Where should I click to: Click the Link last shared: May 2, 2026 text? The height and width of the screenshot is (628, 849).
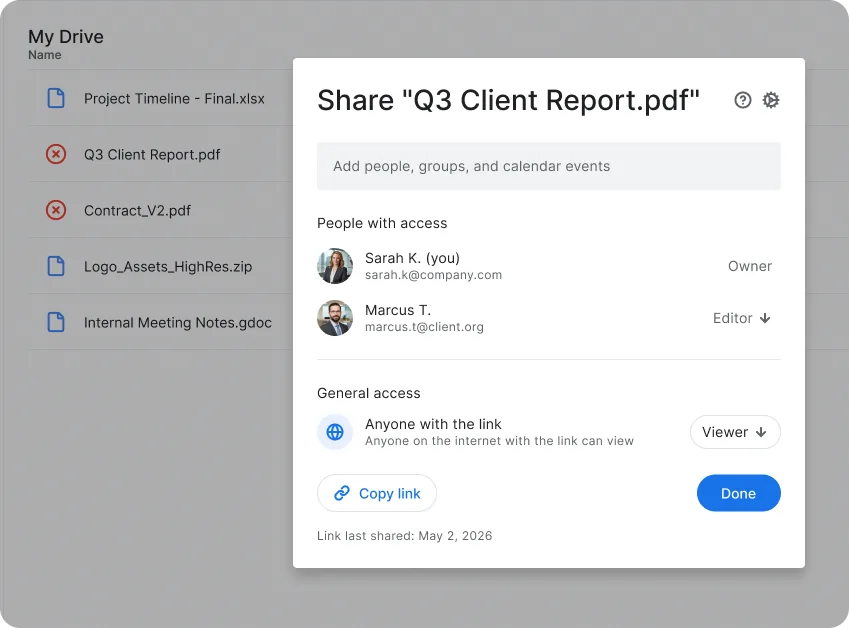(404, 536)
